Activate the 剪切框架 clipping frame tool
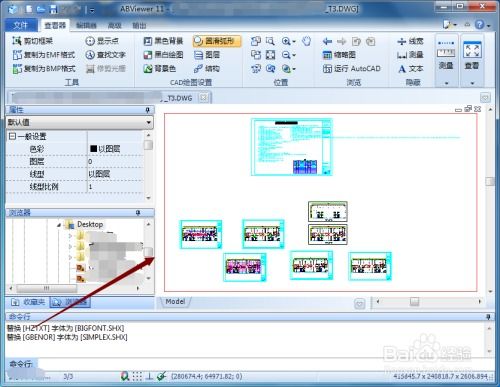This screenshot has width=500, height=387. point(32,41)
